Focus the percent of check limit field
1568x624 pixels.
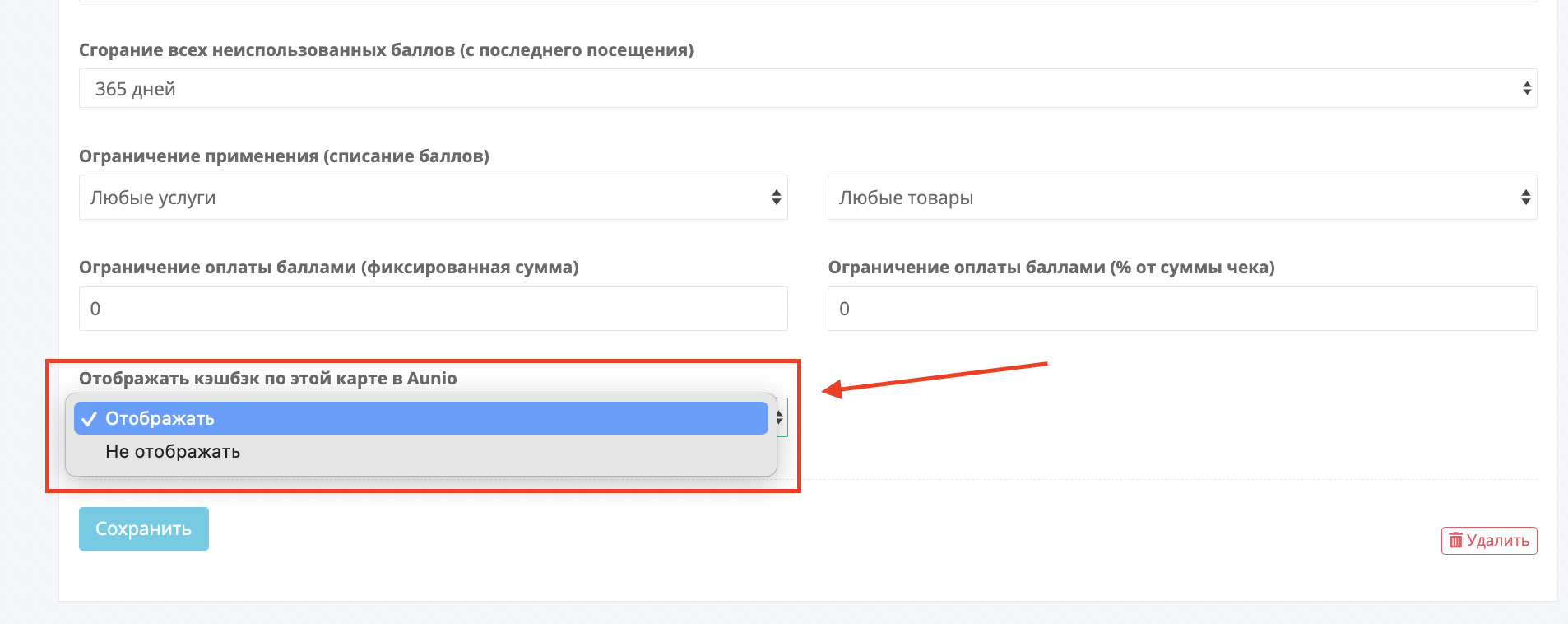click(1182, 309)
